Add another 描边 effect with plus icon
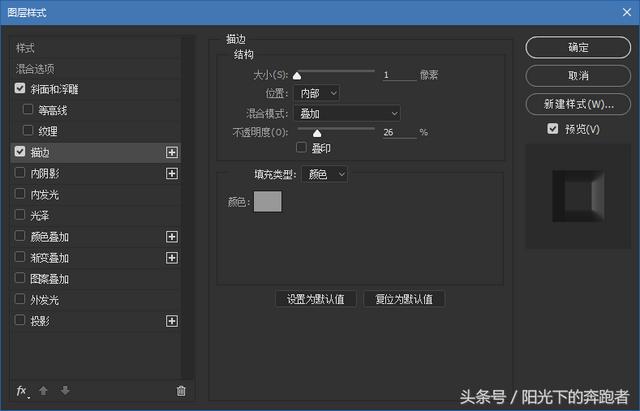The image size is (640, 411). tap(172, 152)
